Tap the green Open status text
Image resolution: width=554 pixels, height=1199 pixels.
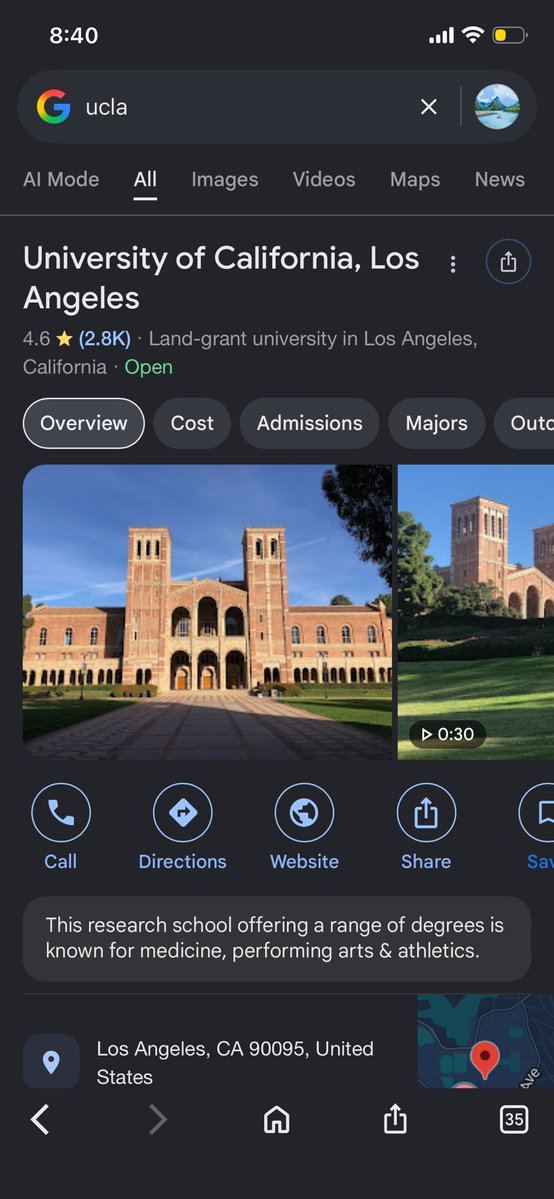coord(148,367)
